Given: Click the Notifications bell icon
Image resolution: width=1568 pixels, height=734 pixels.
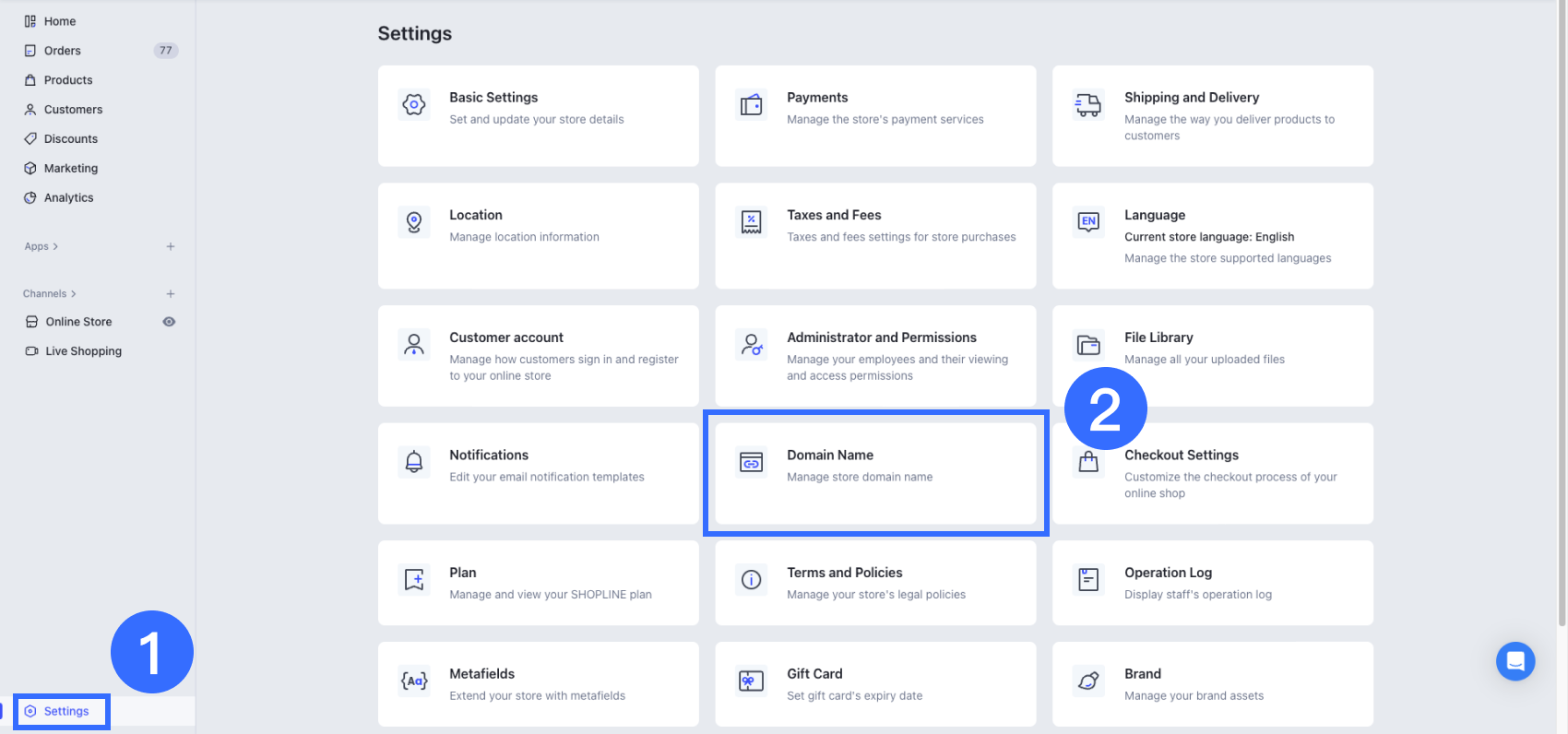Looking at the screenshot, I should click(414, 462).
